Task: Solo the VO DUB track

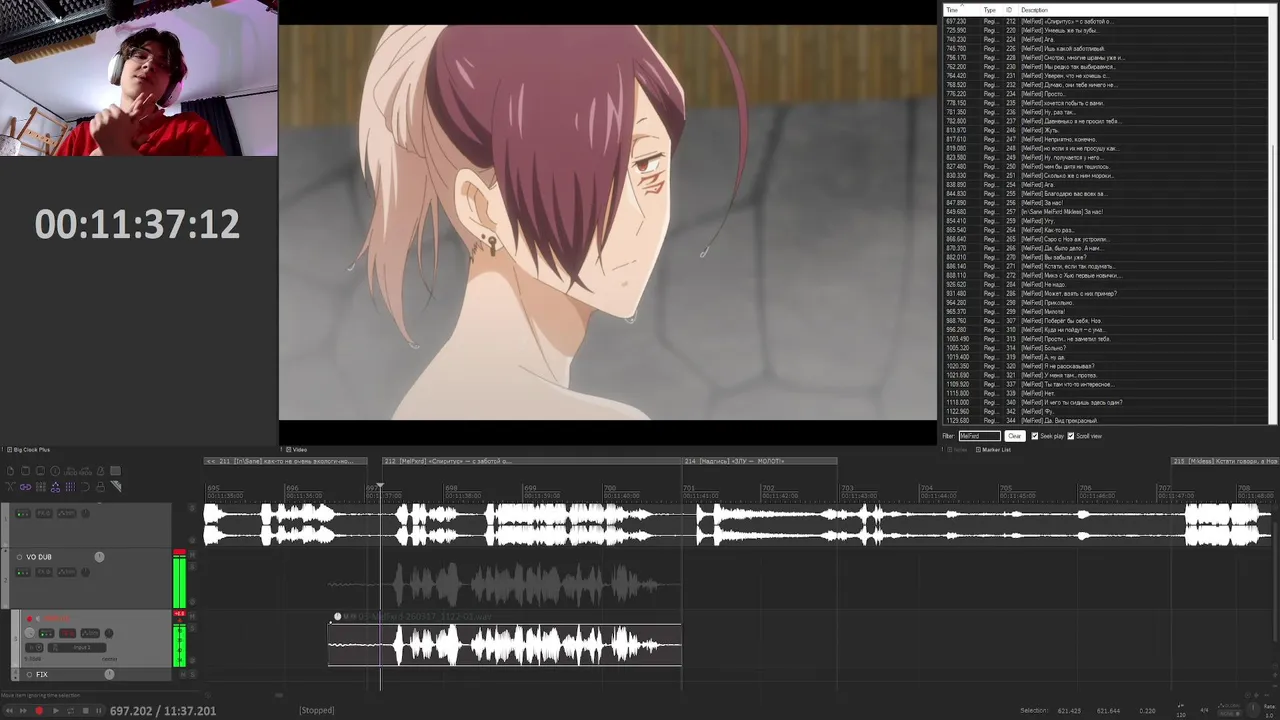Action: 192,566
